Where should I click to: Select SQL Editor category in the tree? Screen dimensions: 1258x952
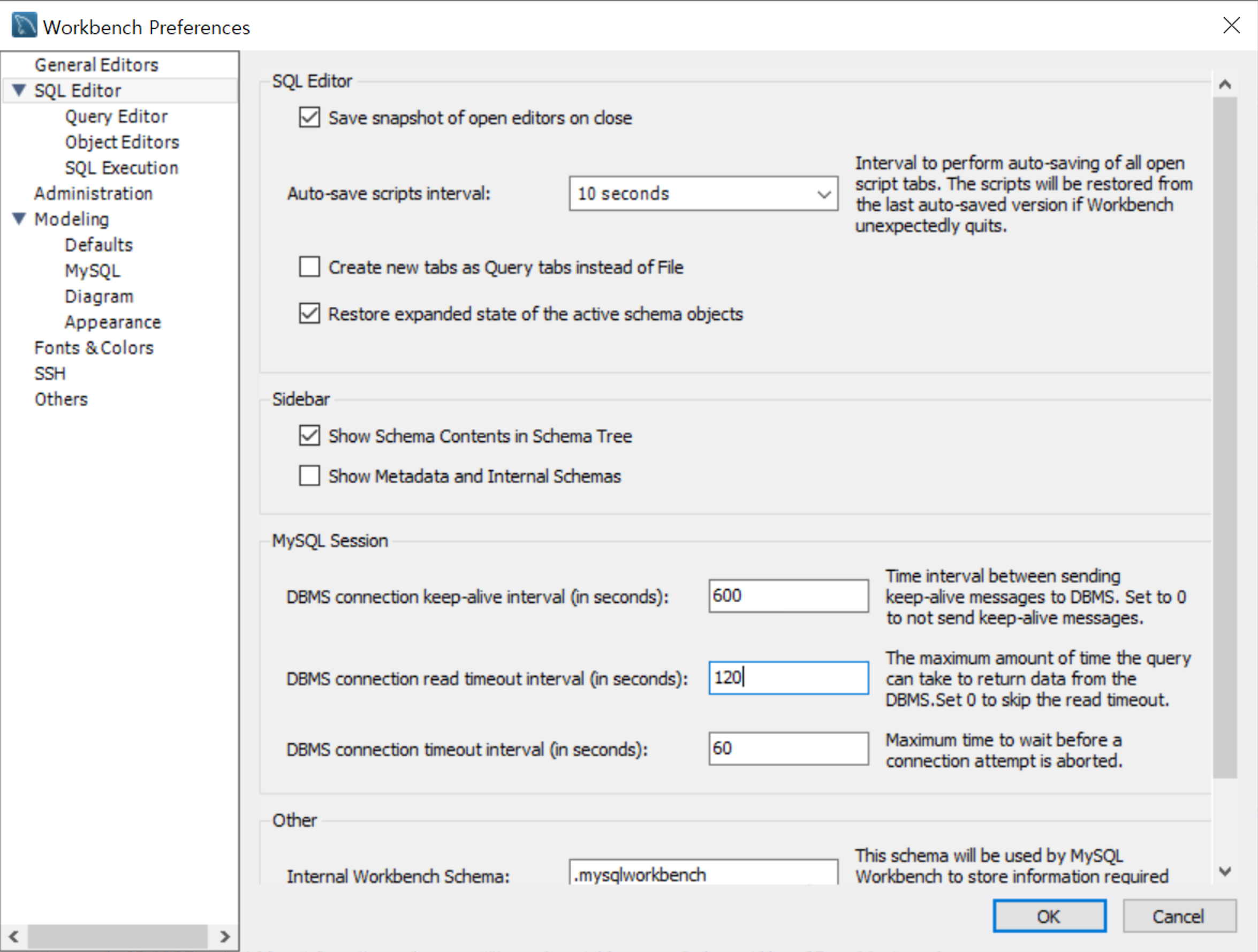pos(77,90)
